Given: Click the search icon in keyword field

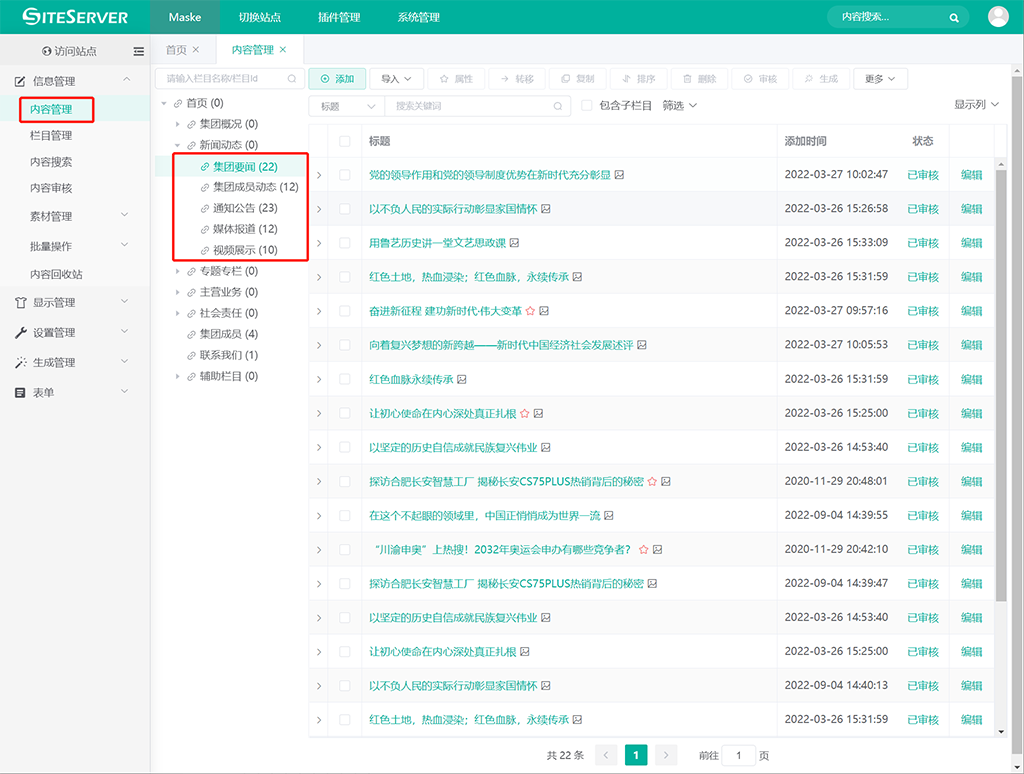Looking at the screenshot, I should tap(558, 106).
